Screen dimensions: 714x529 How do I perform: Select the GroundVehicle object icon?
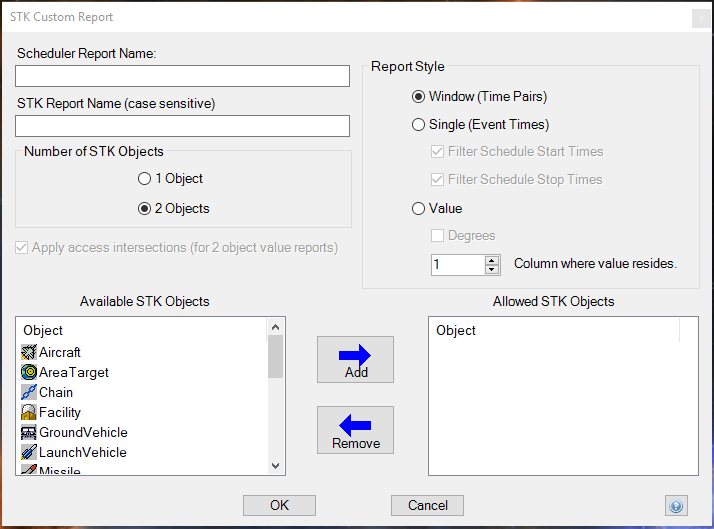tap(29, 432)
